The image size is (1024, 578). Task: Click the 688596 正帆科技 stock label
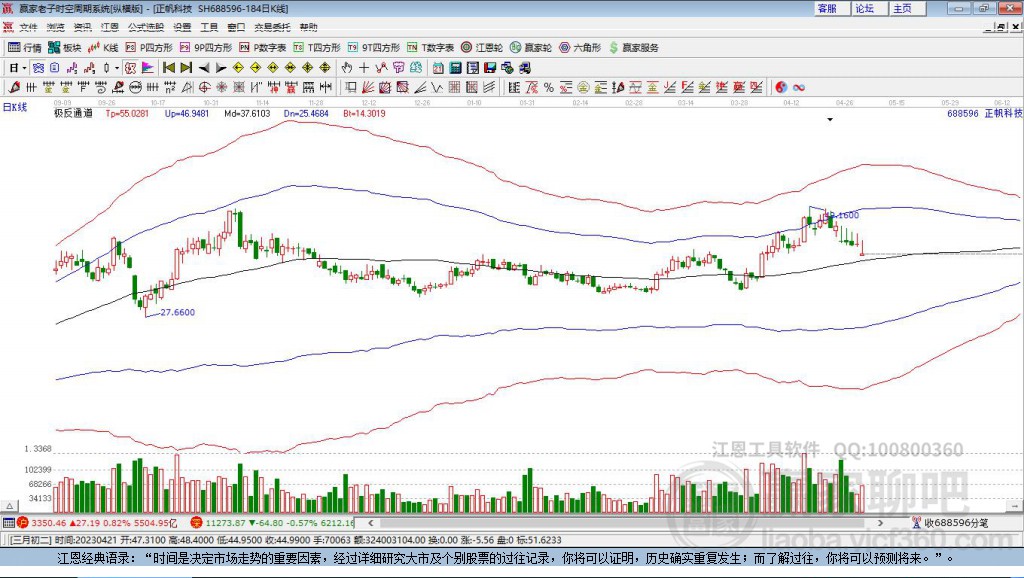coord(985,113)
